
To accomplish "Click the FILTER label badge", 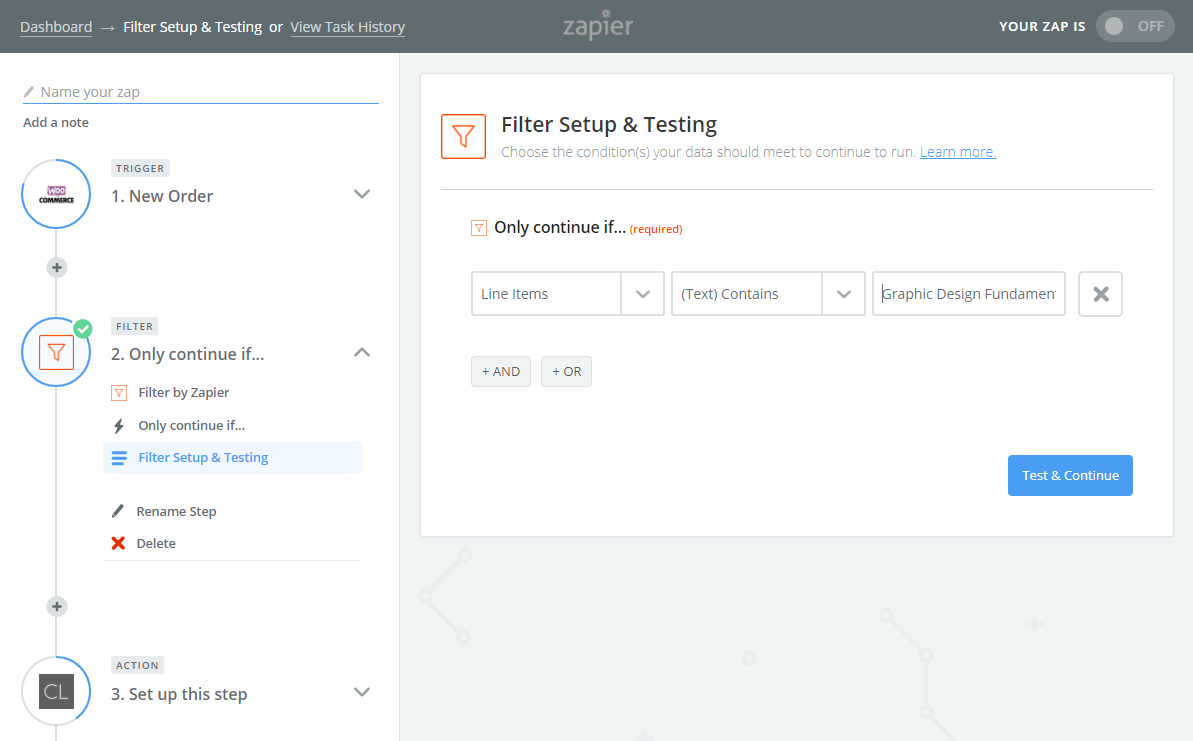I will tap(135, 326).
